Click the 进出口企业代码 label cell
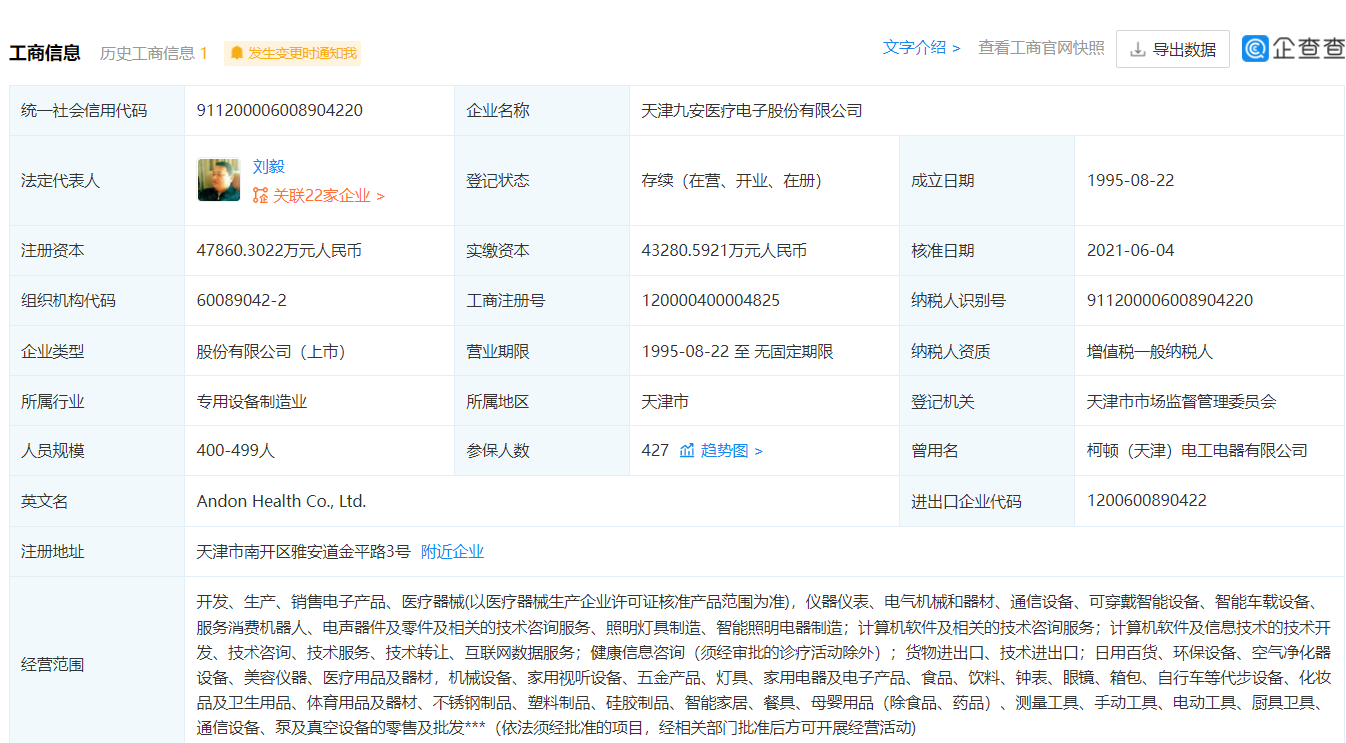 click(x=987, y=502)
